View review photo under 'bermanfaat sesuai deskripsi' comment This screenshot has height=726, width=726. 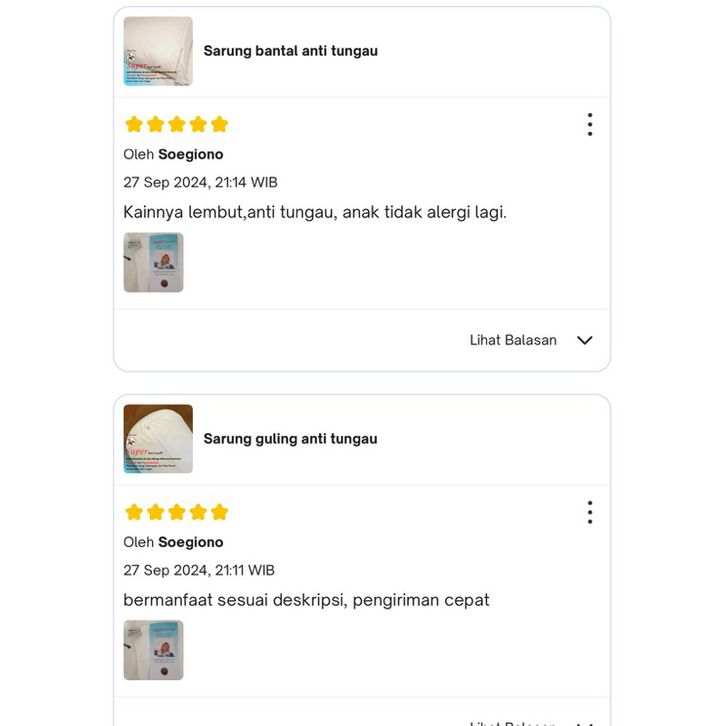153,650
